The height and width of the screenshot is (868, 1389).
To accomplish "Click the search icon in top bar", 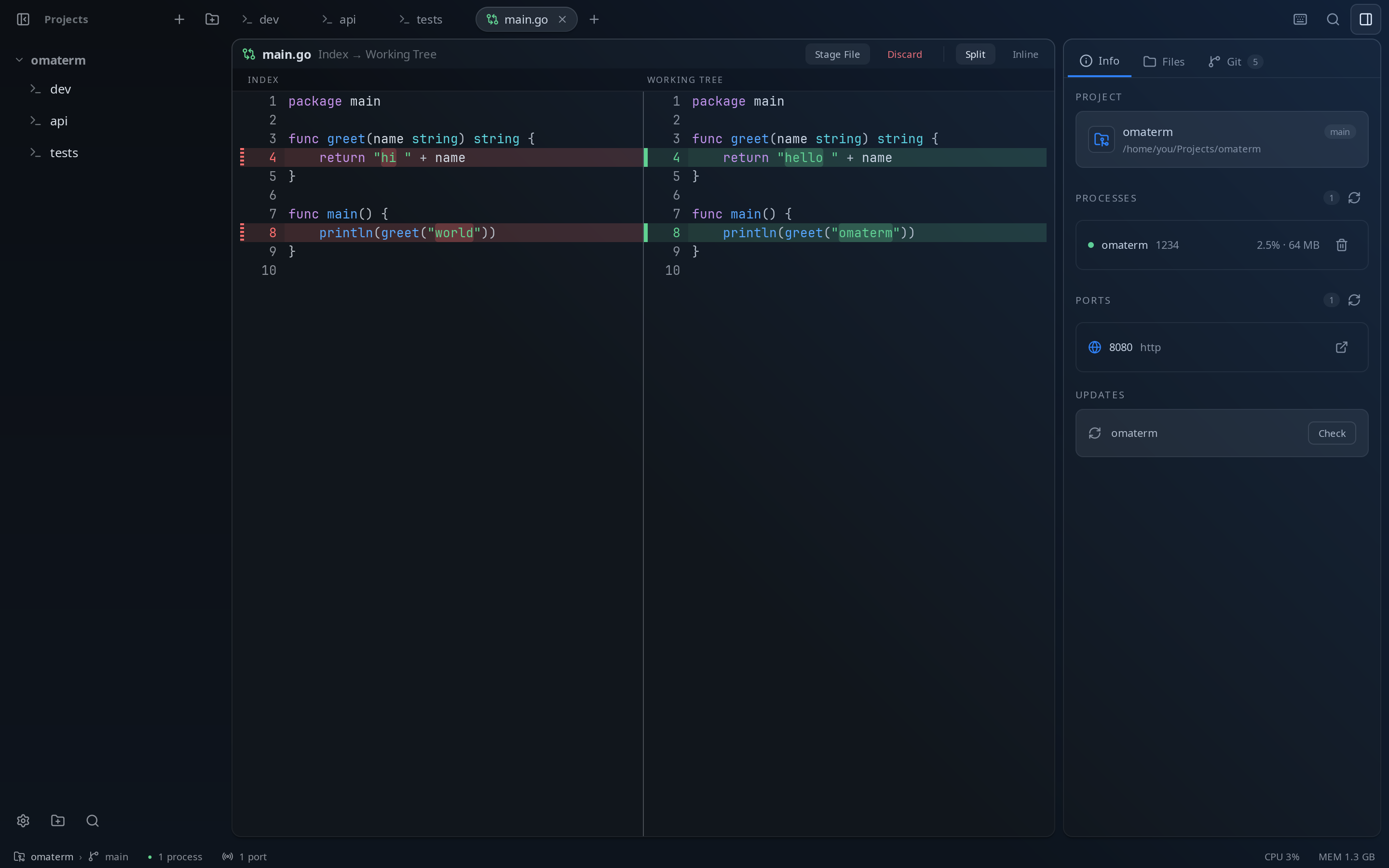I will point(1333,19).
